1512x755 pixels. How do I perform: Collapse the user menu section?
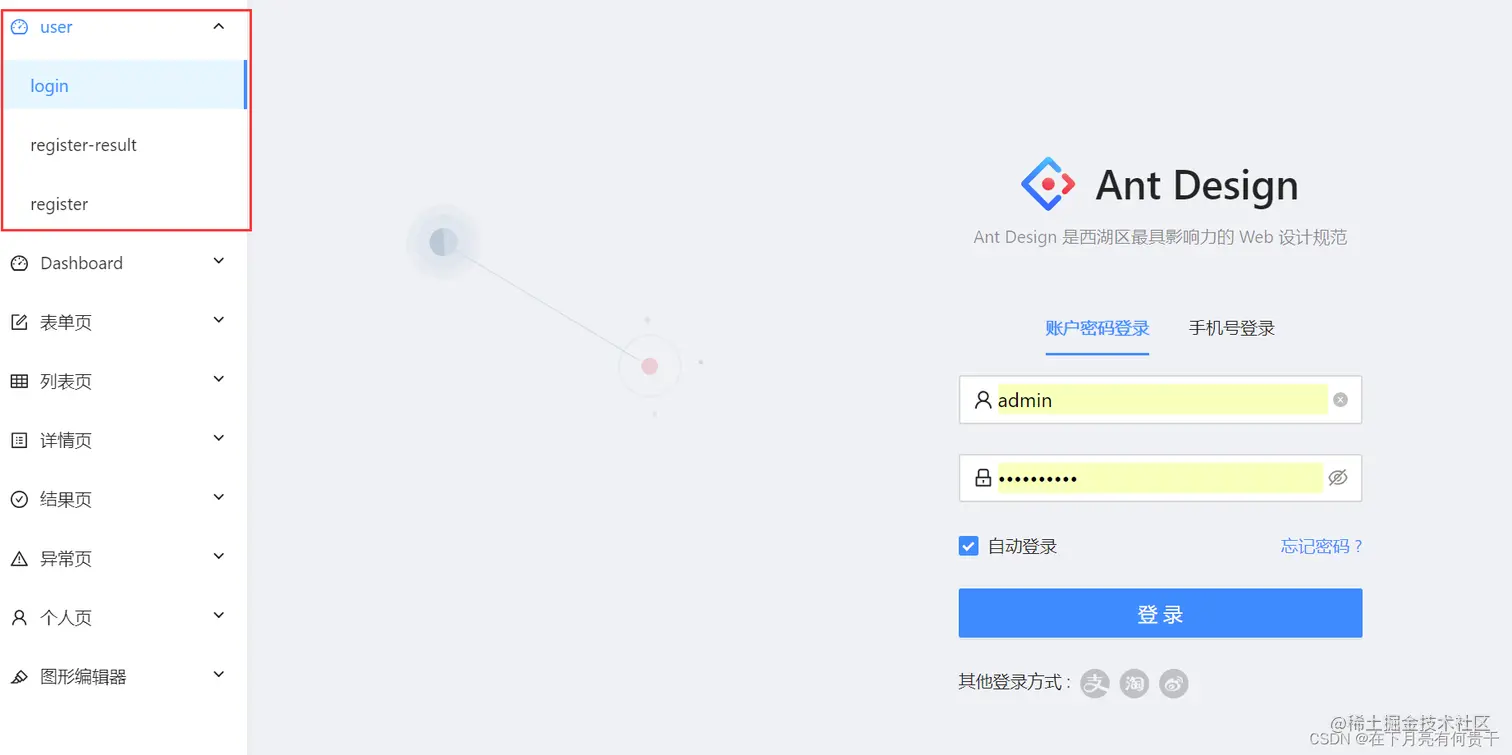[218, 27]
